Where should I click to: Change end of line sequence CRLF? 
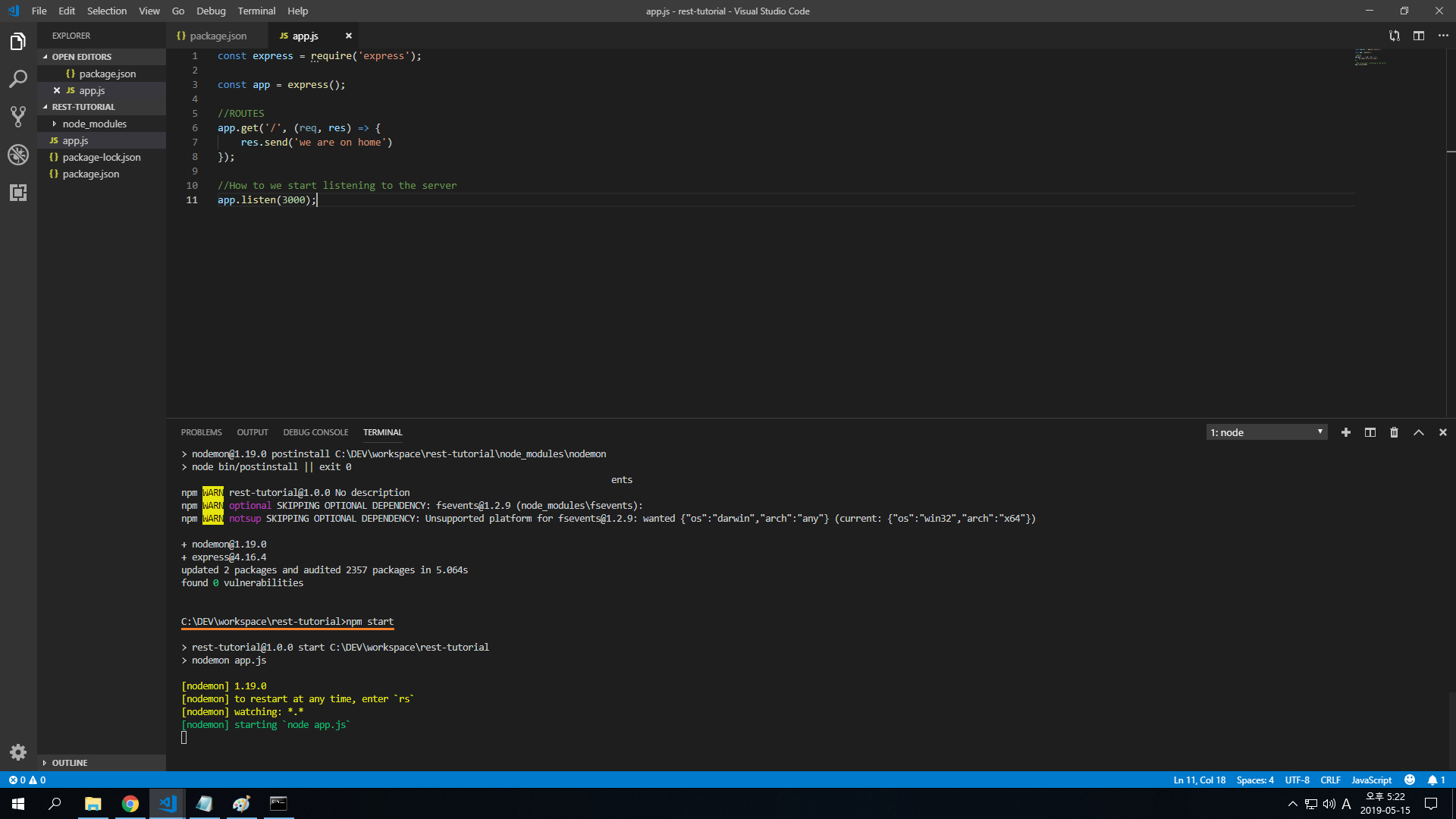point(1330,780)
